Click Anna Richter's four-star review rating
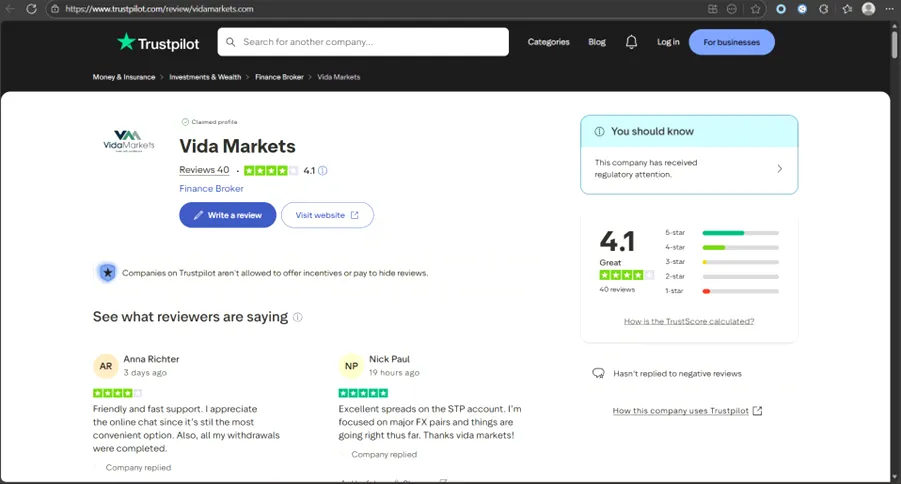This screenshot has width=901, height=484. (117, 393)
